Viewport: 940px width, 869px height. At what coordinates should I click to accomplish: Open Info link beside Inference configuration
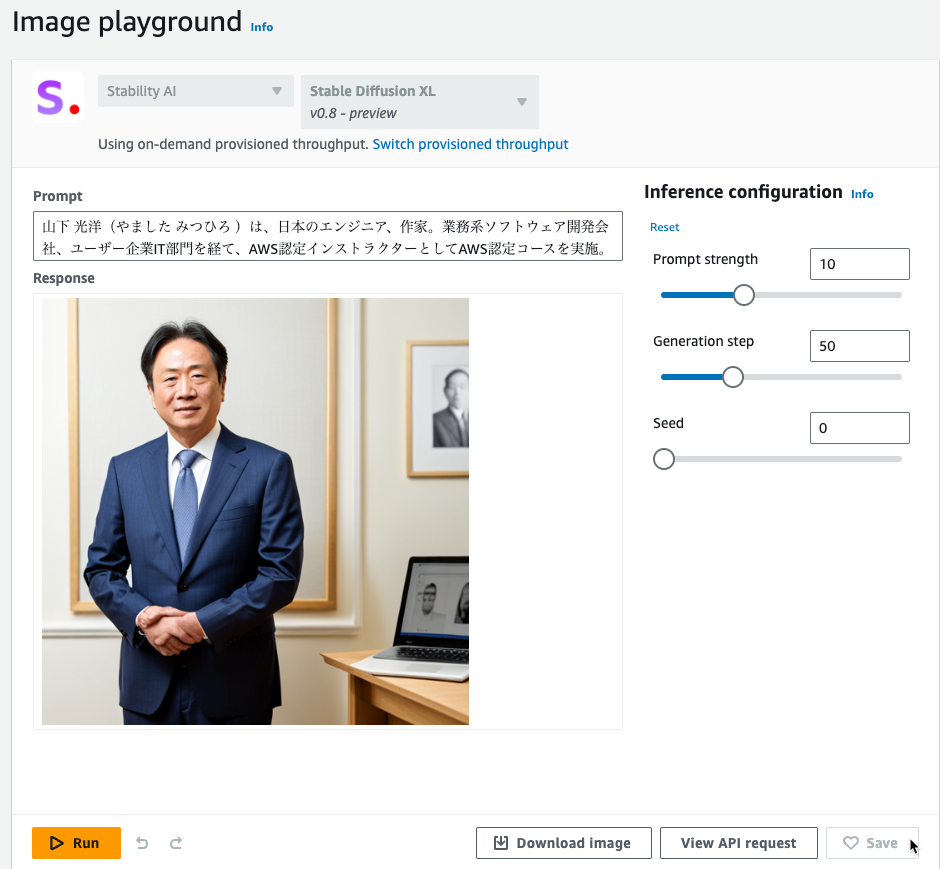[862, 194]
